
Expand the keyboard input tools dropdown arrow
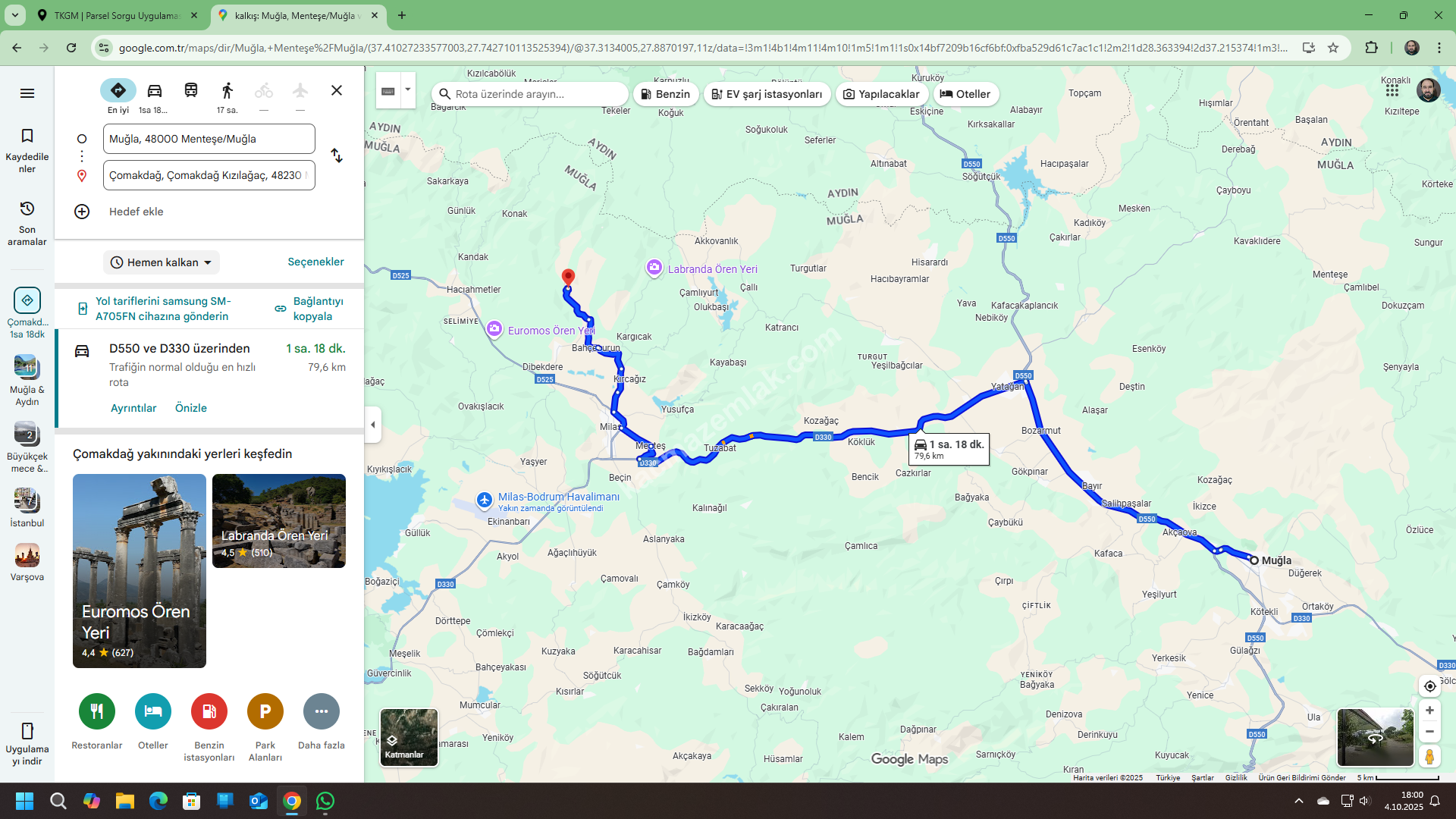(408, 90)
